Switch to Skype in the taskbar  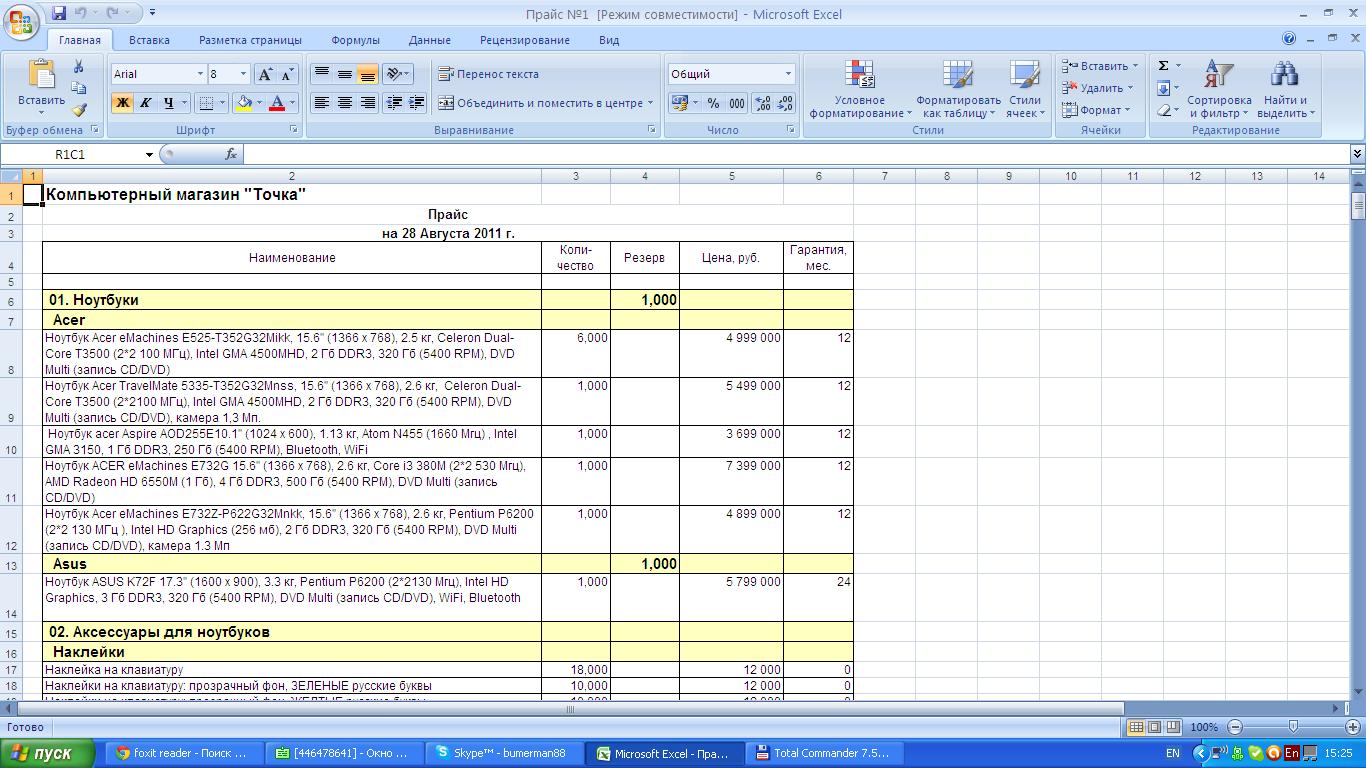[x=505, y=753]
